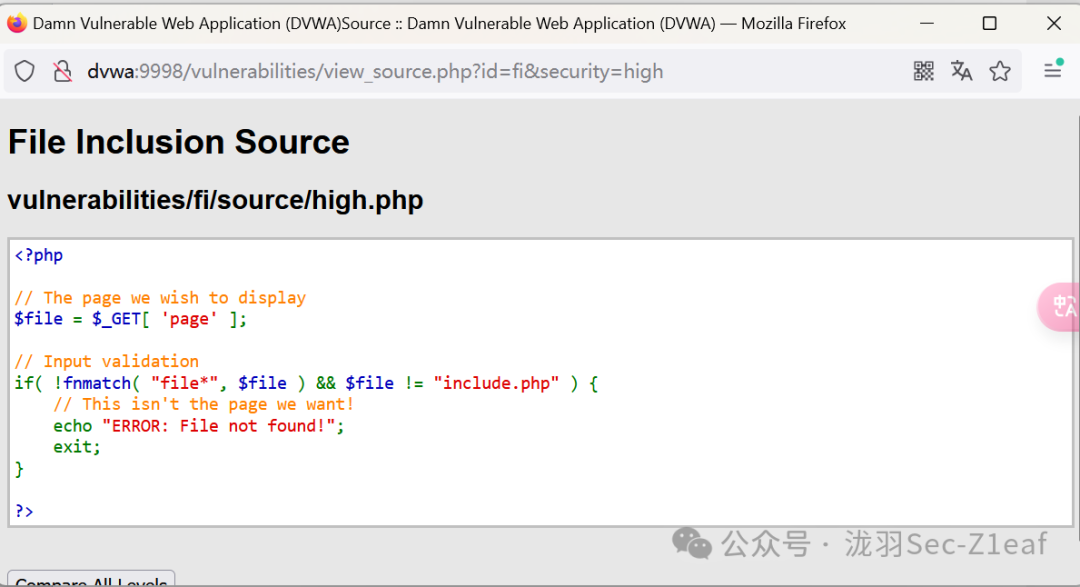This screenshot has width=1080, height=587.
Task: Click the Firefox logo in title bar
Action: tap(17, 23)
